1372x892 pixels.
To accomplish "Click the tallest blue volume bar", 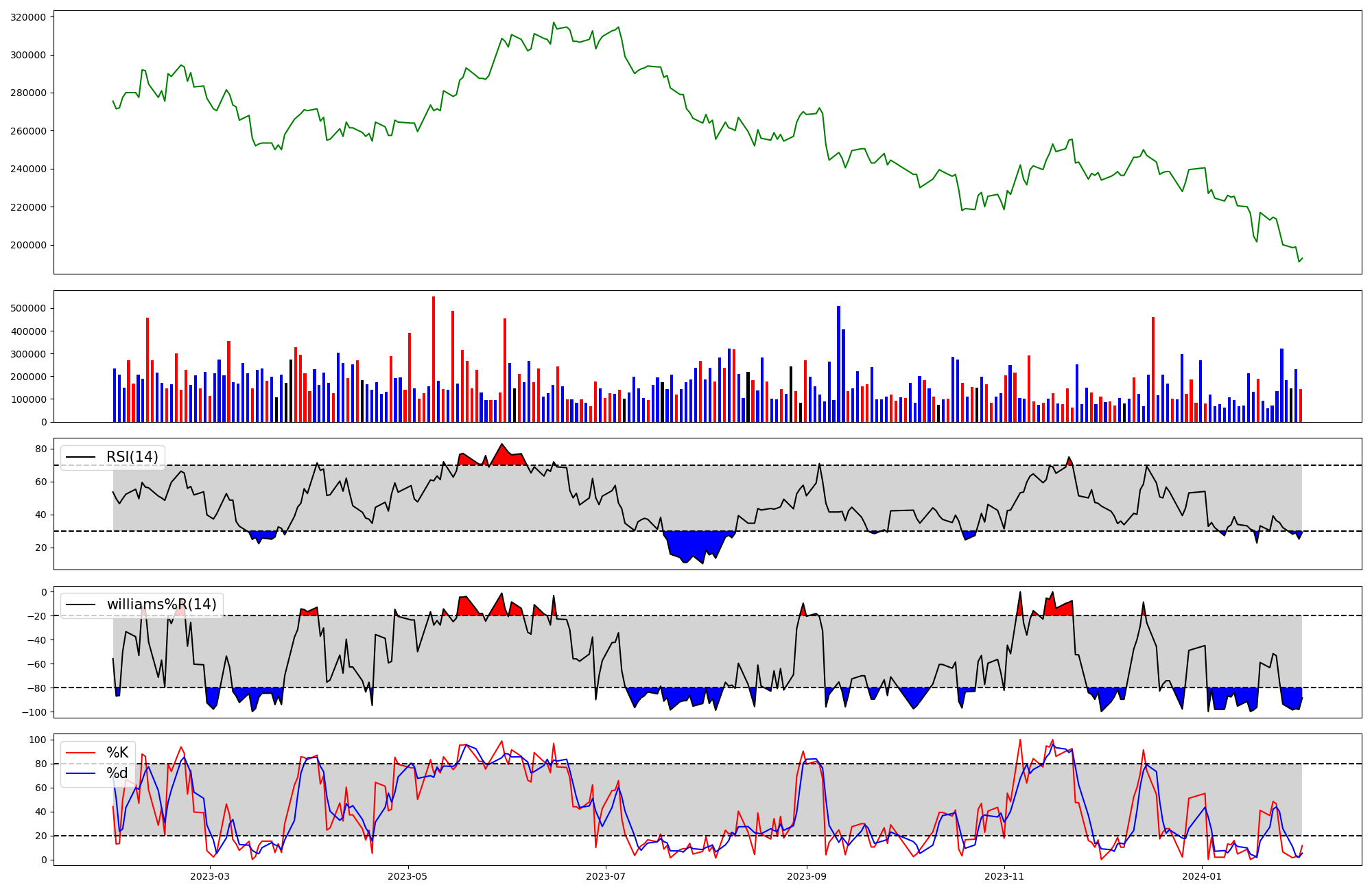I will click(x=838, y=364).
